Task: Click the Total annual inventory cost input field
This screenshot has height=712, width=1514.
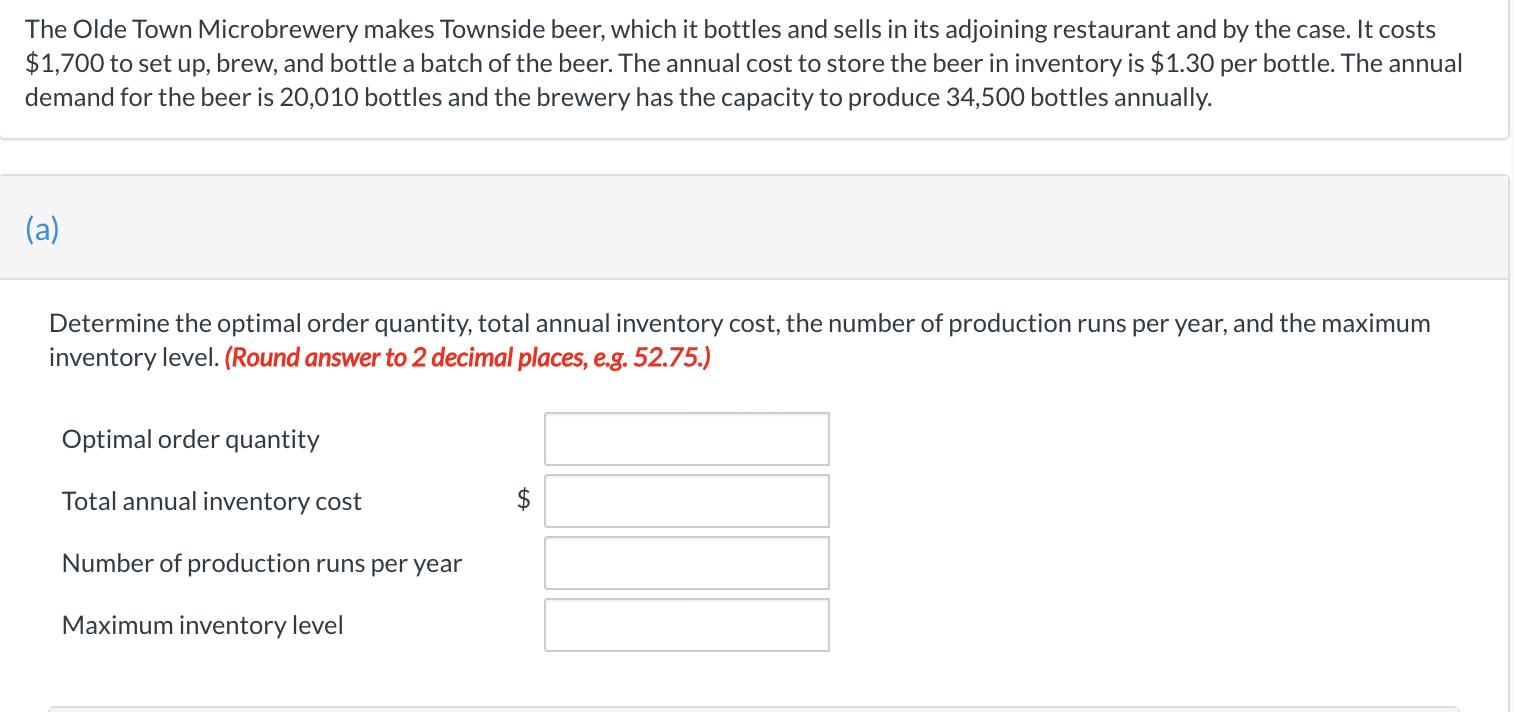Action: (x=686, y=500)
